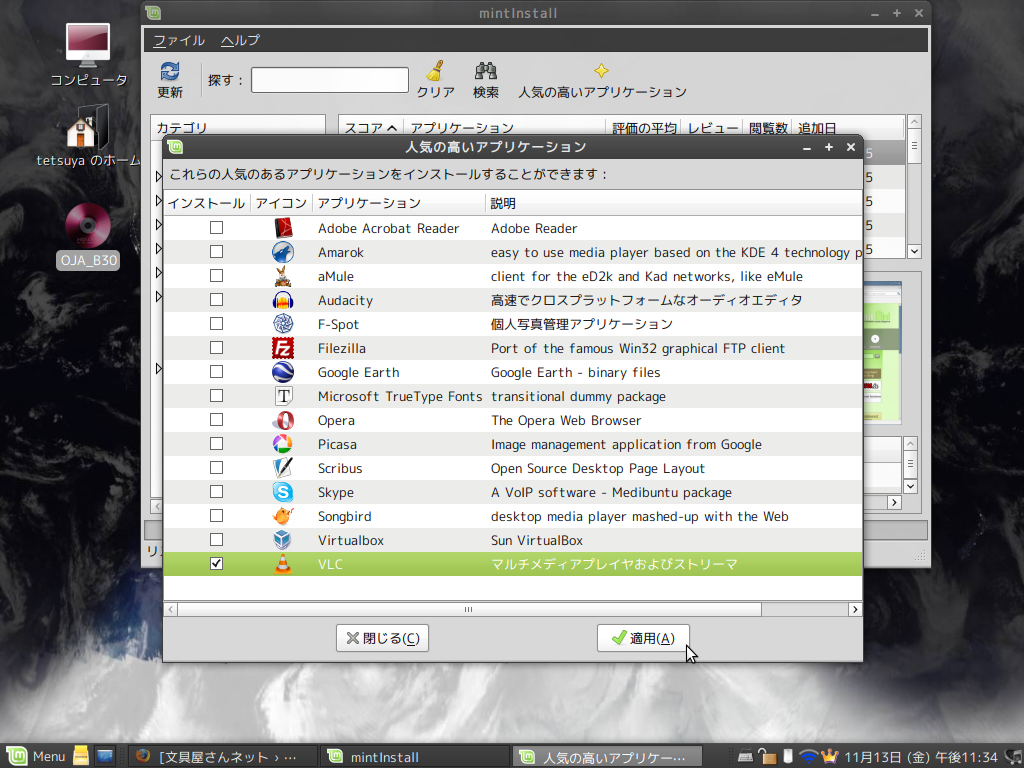The height and width of the screenshot is (768, 1024).
Task: Click the dialog horizontal scrollbar handle
Action: (x=469, y=609)
